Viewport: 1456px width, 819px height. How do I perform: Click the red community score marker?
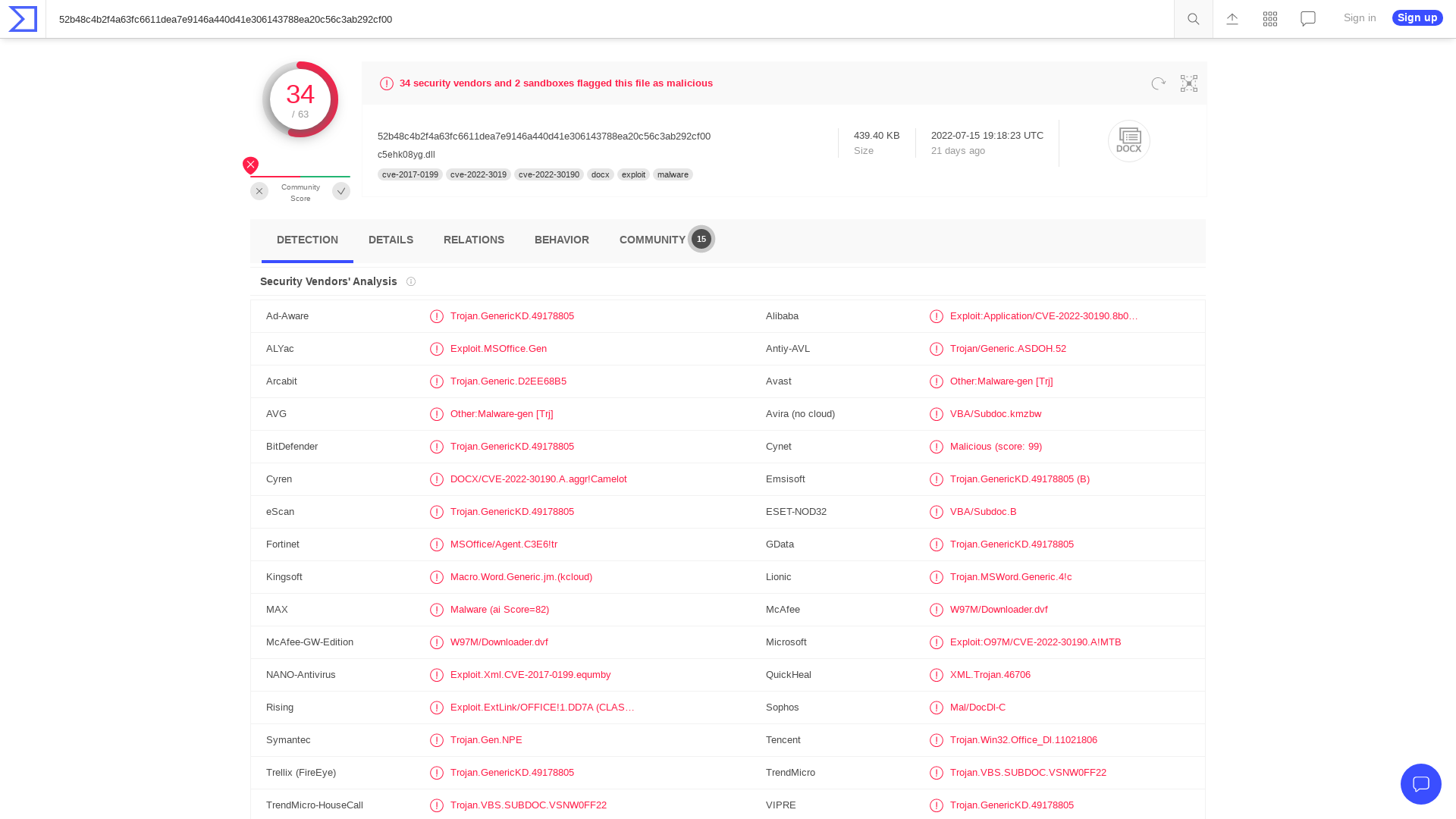tap(250, 165)
